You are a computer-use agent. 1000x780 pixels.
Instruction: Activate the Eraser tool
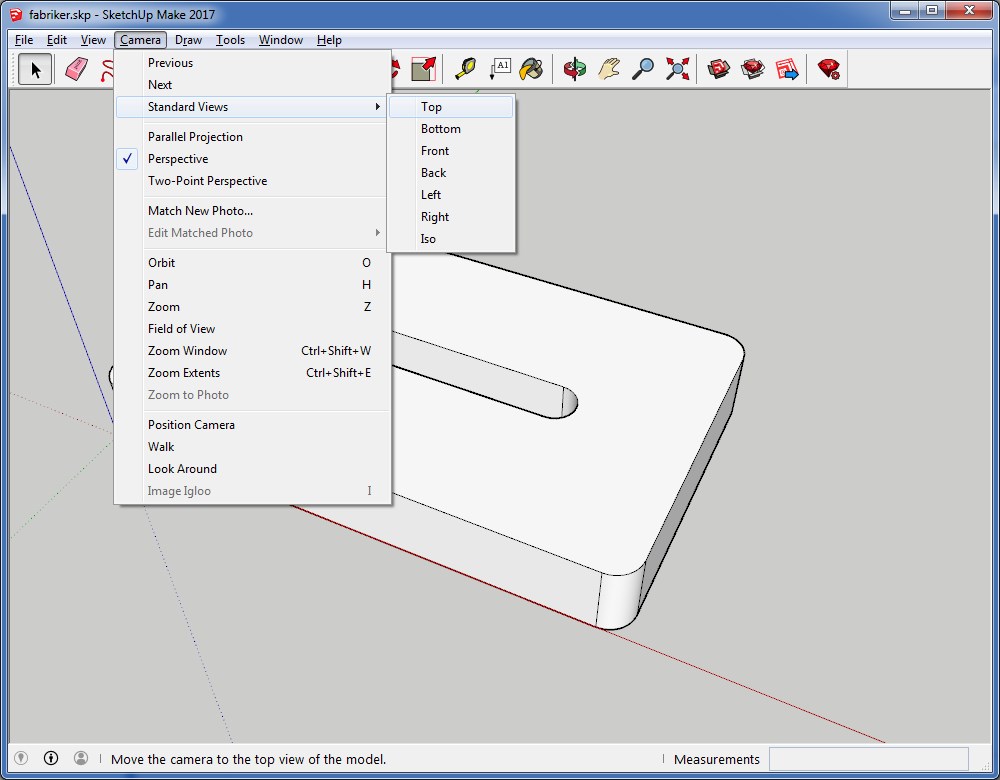[x=77, y=68]
